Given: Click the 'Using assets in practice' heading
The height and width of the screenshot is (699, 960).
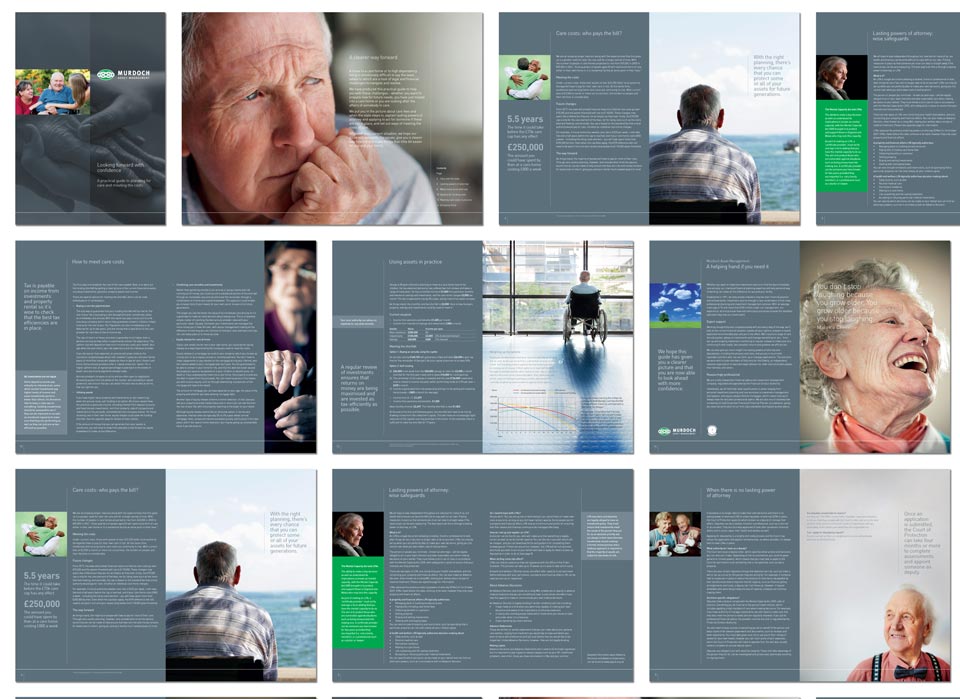Looking at the screenshot, I should (415, 262).
